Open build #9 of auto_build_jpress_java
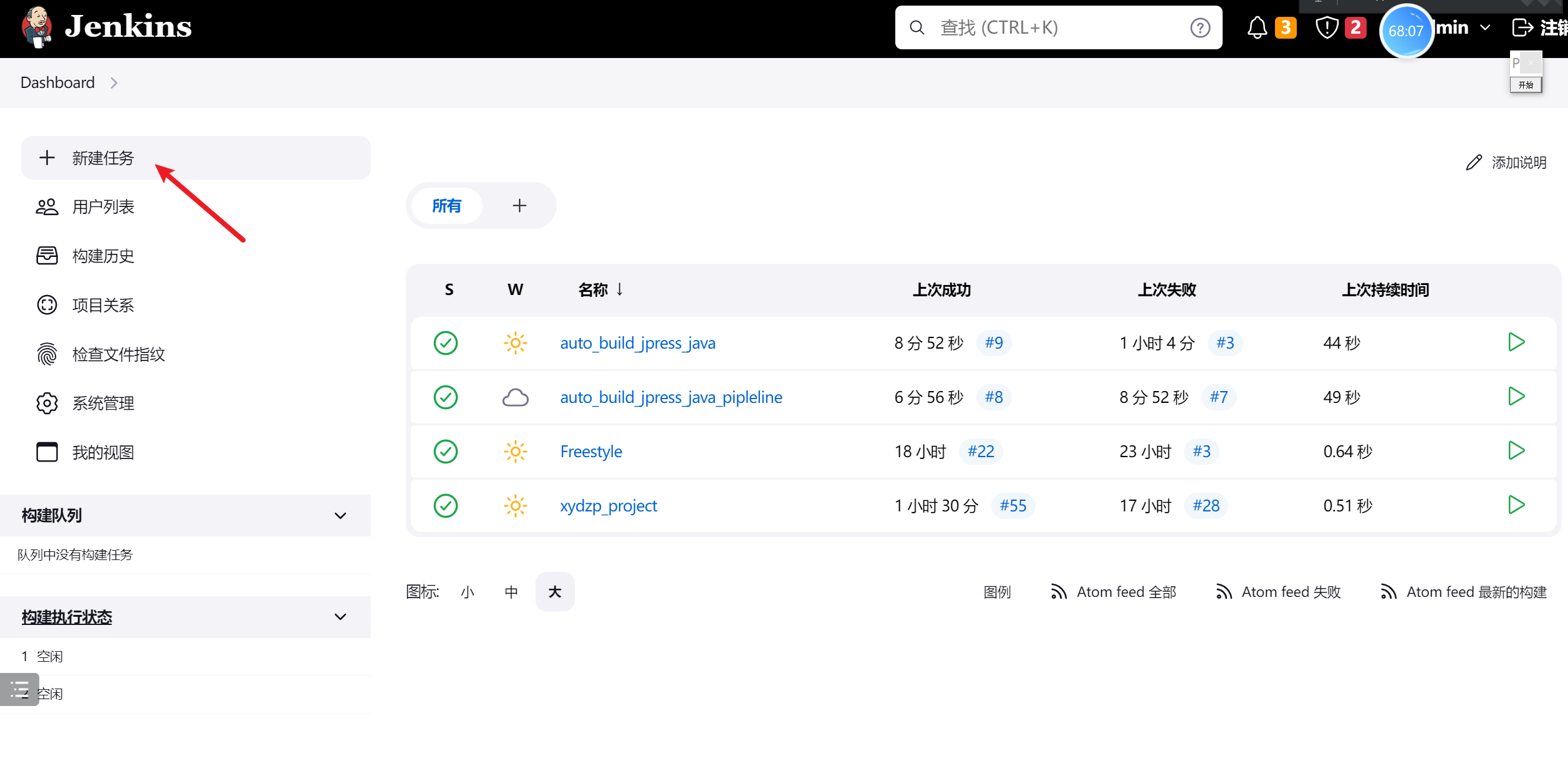The width and height of the screenshot is (1568, 769). pos(994,343)
